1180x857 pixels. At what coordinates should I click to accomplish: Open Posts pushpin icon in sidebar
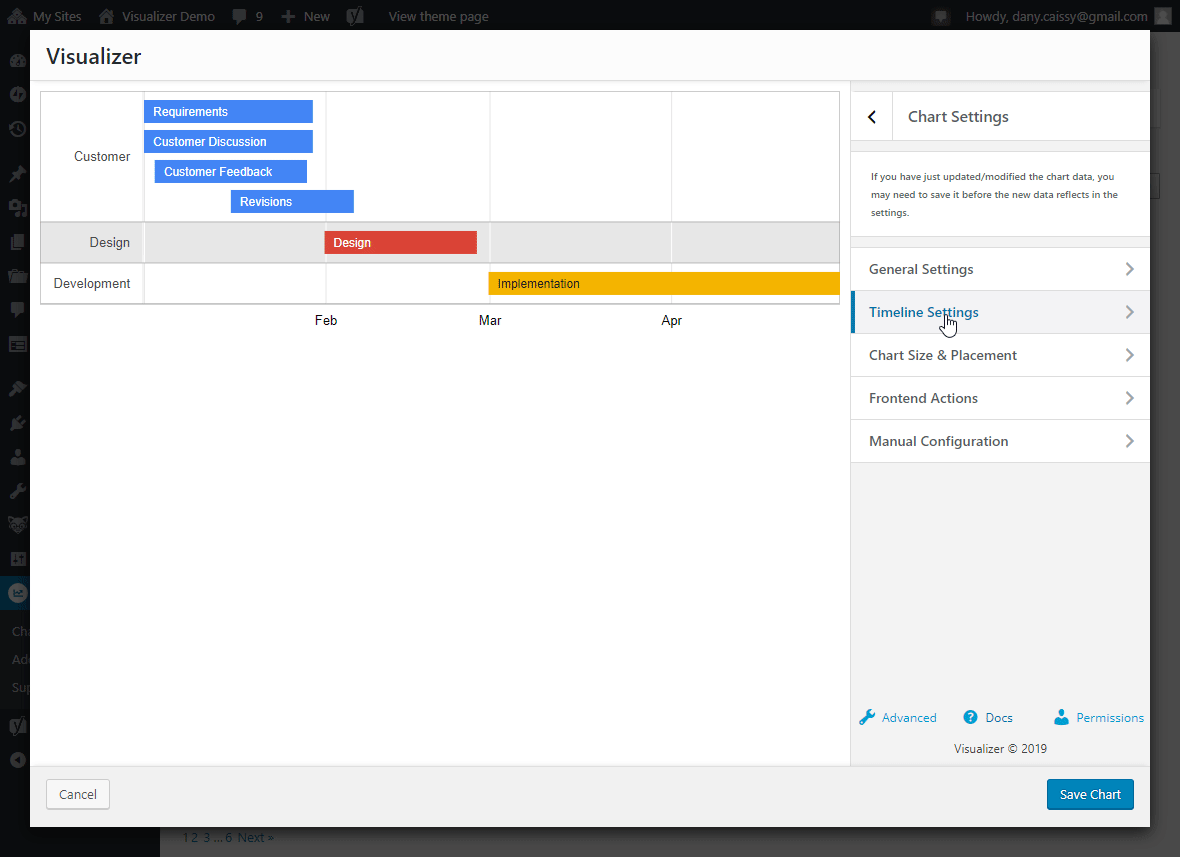click(17, 174)
